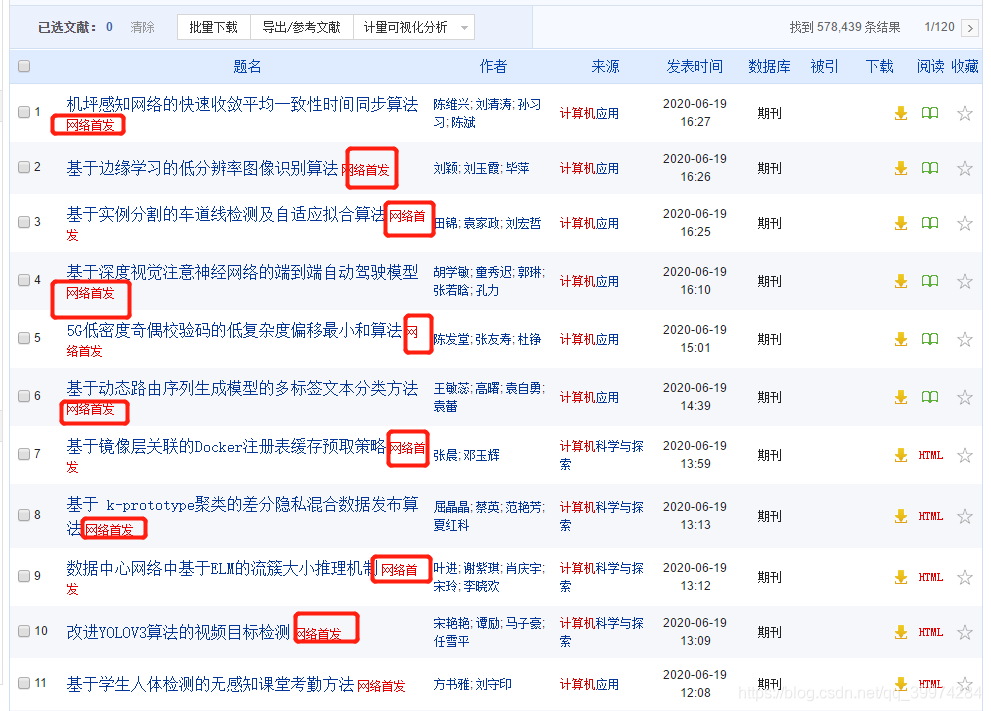Open title 基于学生人体检测的无感知课堂考勤方法

210,684
